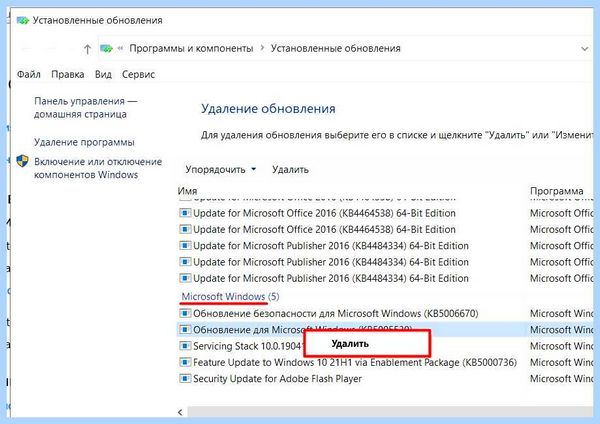Viewport: 600px width, 424px height.
Task: Open the address bar history dropdown chevron
Action: click(584, 49)
